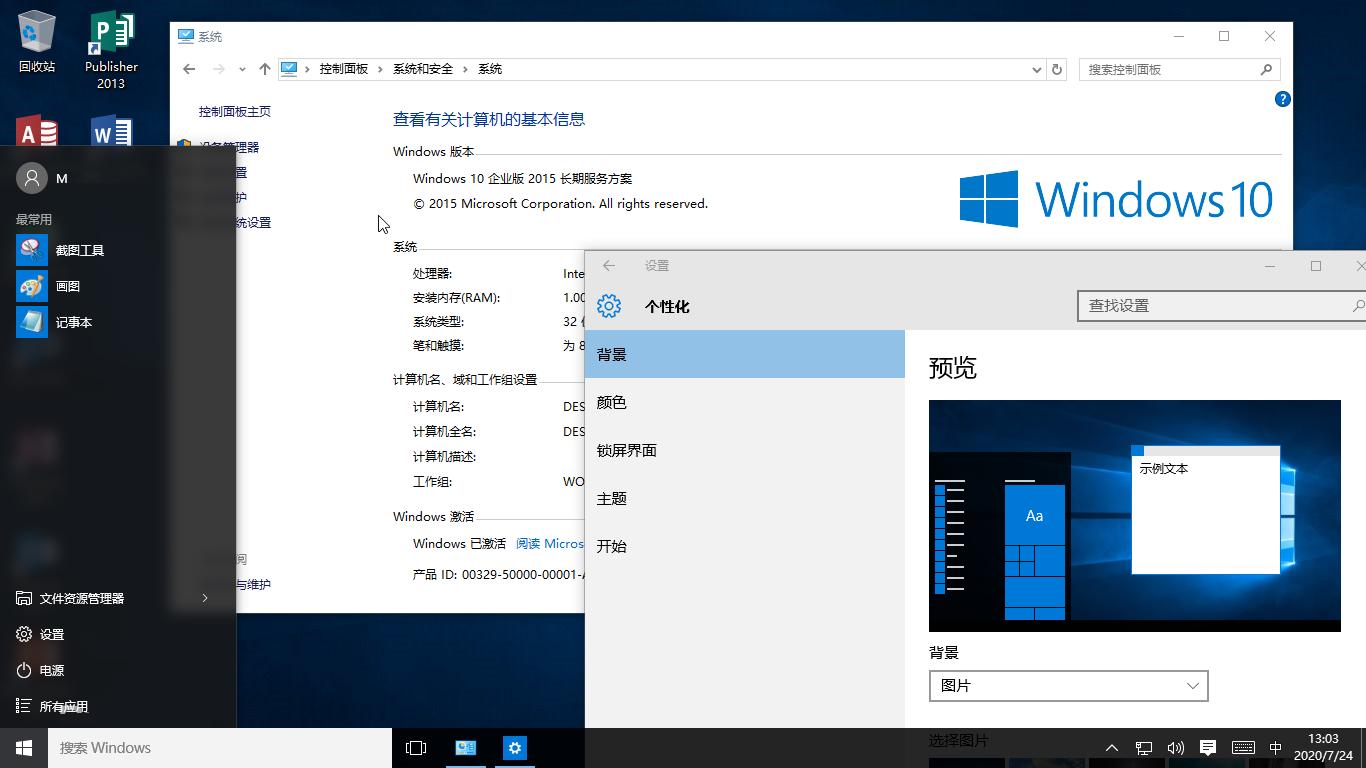Click the touch keyboard icon in the tray
Image resolution: width=1366 pixels, height=768 pixels.
pos(1243,747)
